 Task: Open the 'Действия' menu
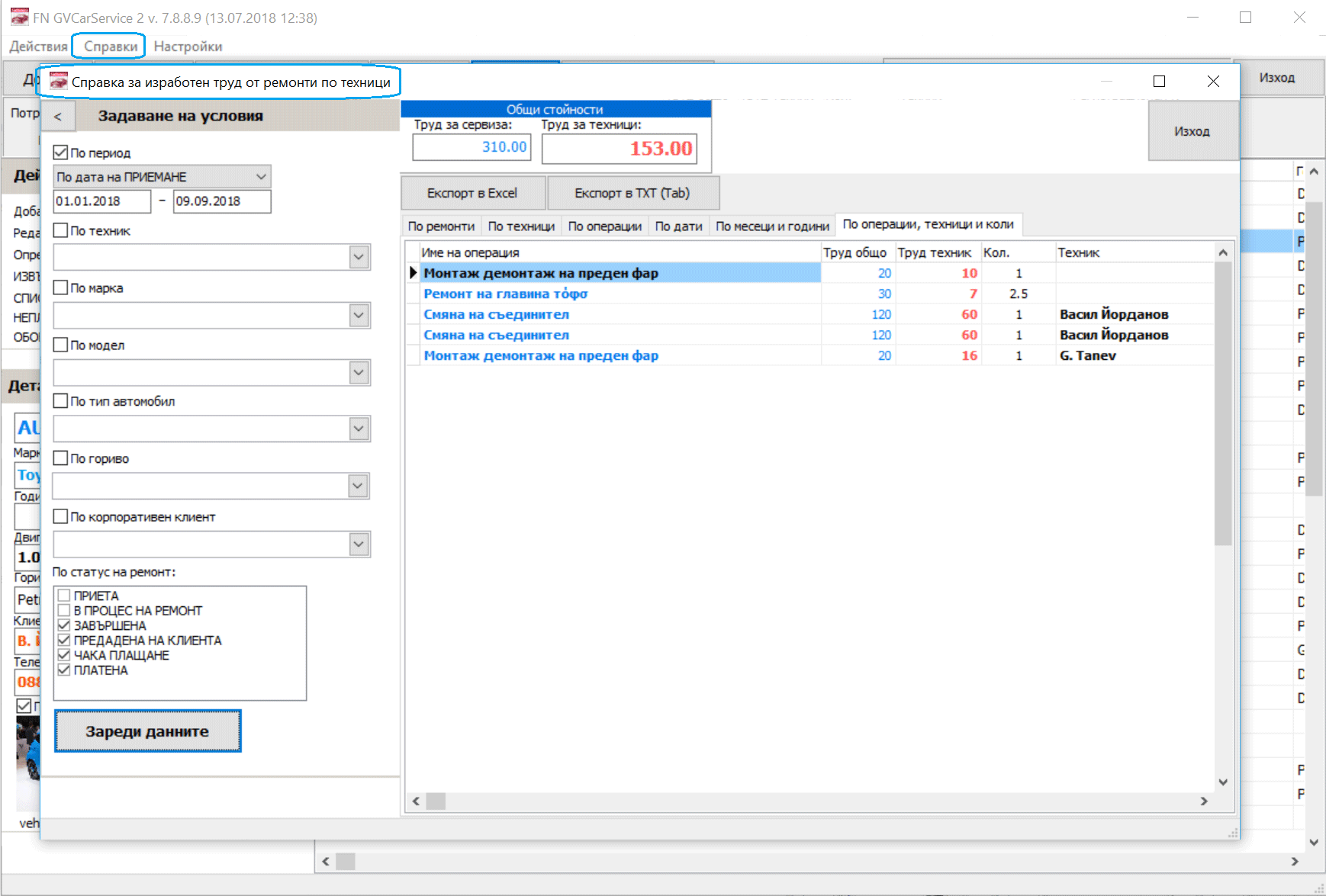38,47
